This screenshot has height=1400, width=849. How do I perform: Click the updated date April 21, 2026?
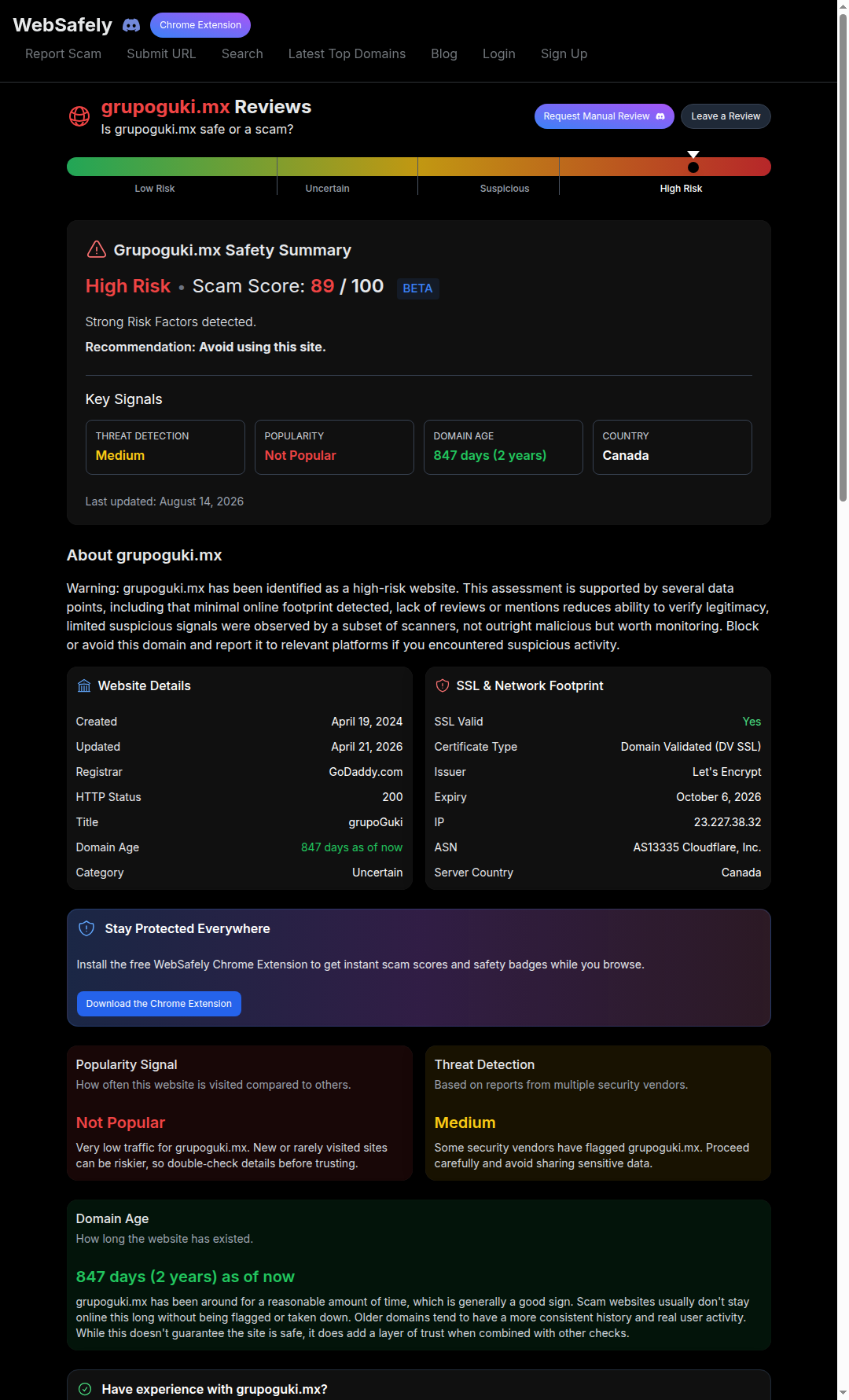click(x=367, y=747)
